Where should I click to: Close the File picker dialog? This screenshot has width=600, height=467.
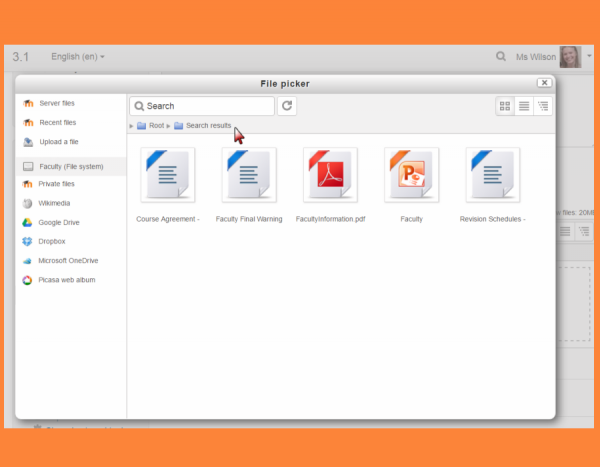(544, 83)
